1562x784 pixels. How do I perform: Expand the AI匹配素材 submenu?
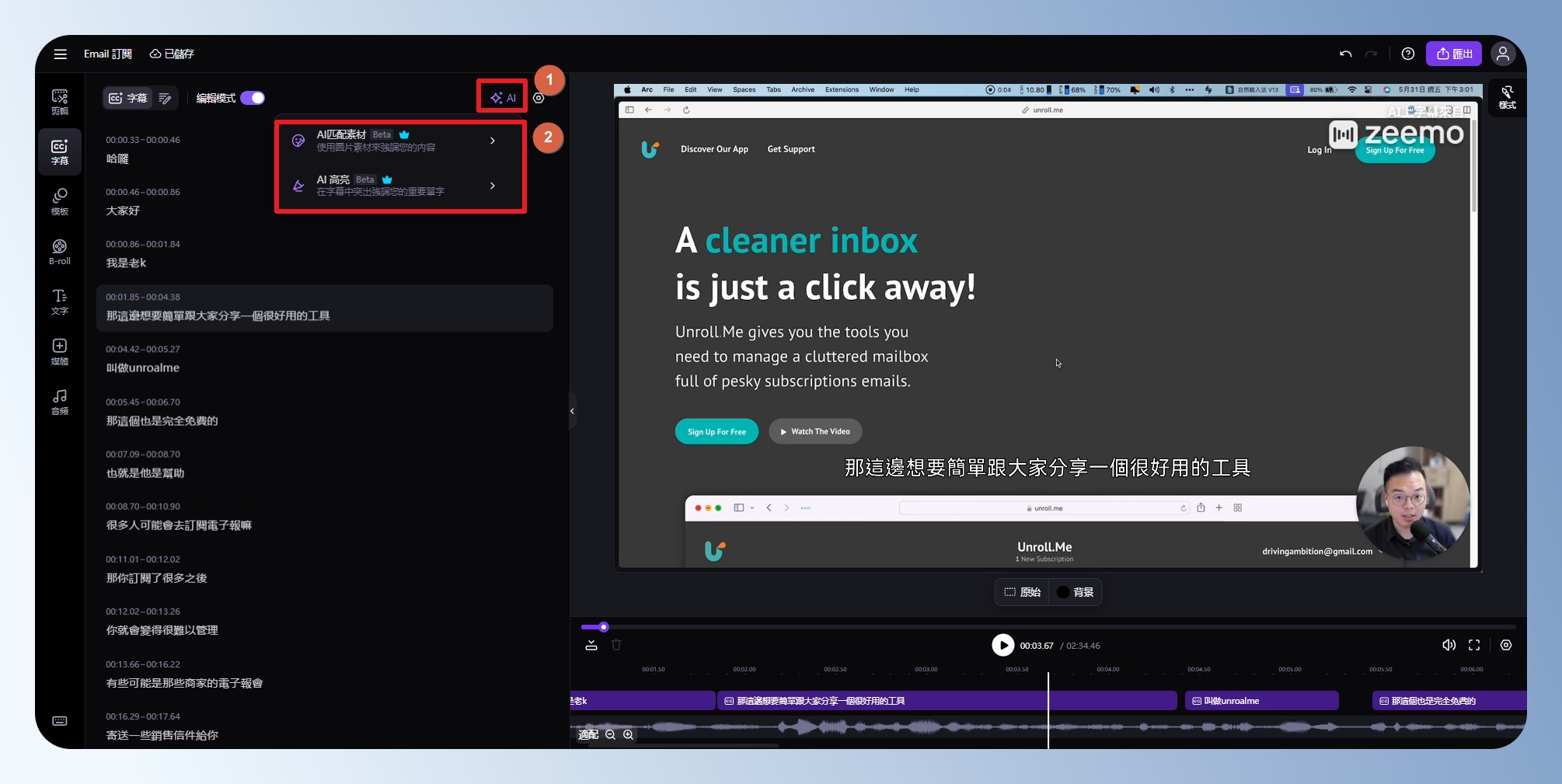click(492, 141)
